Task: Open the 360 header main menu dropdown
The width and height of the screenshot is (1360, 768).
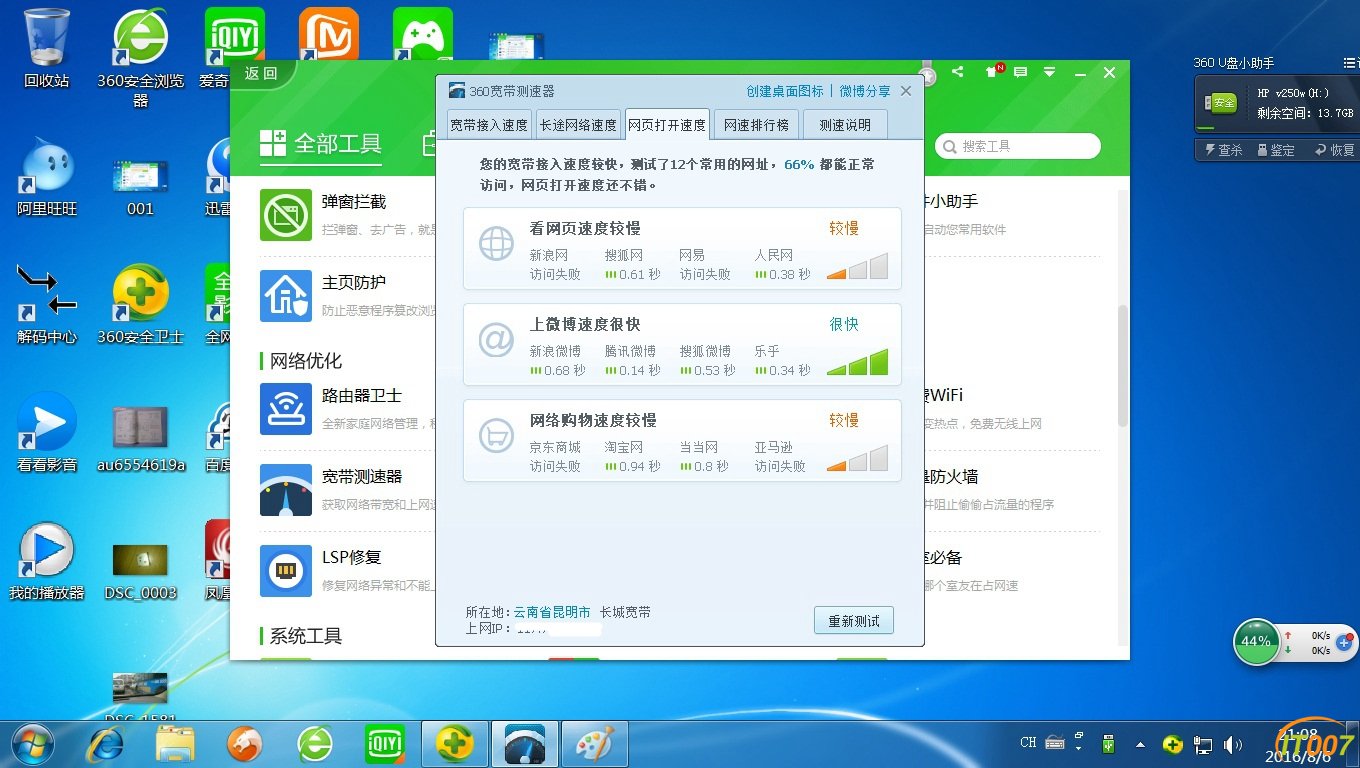Action: tap(1049, 72)
